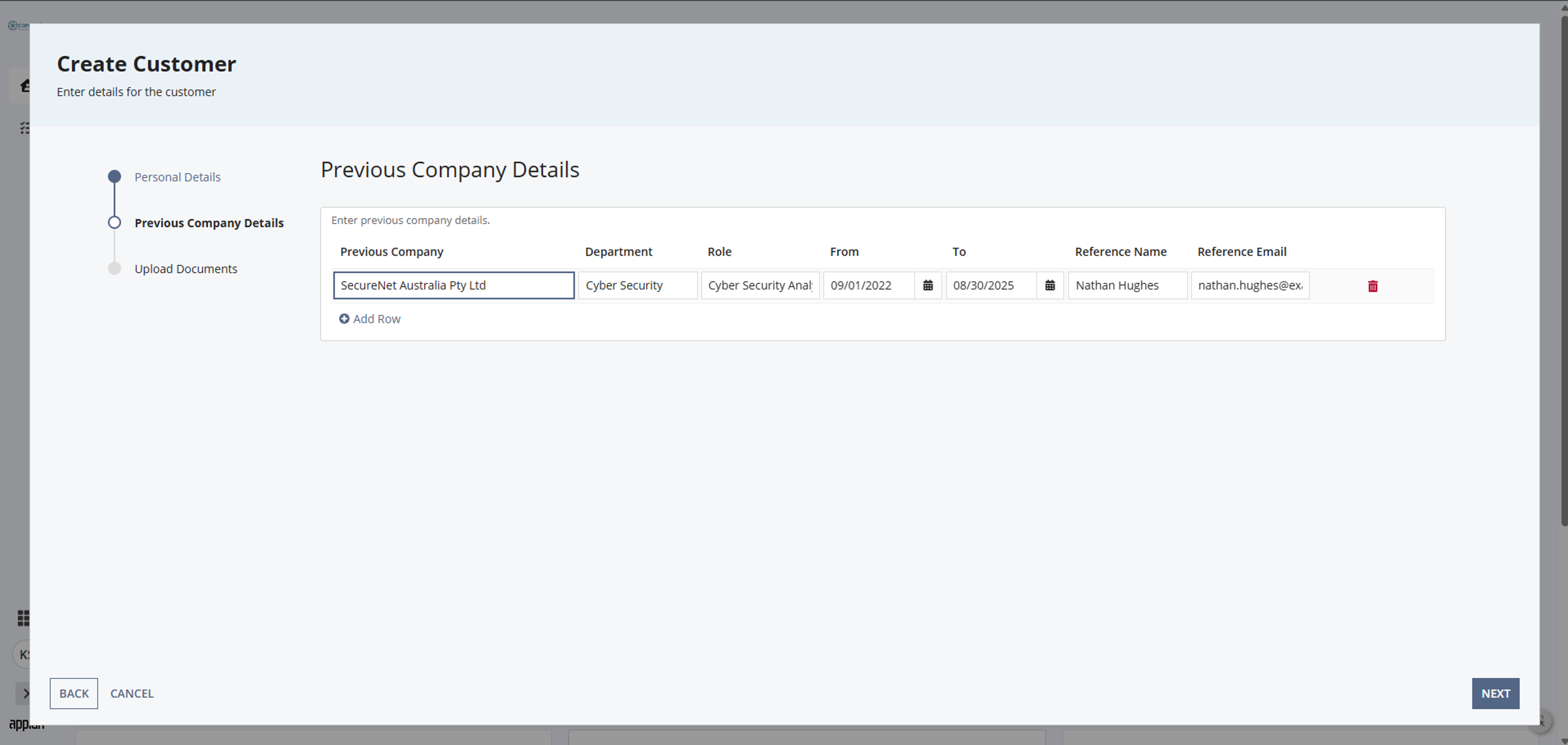
Task: Click the NEXT button
Action: (x=1496, y=693)
